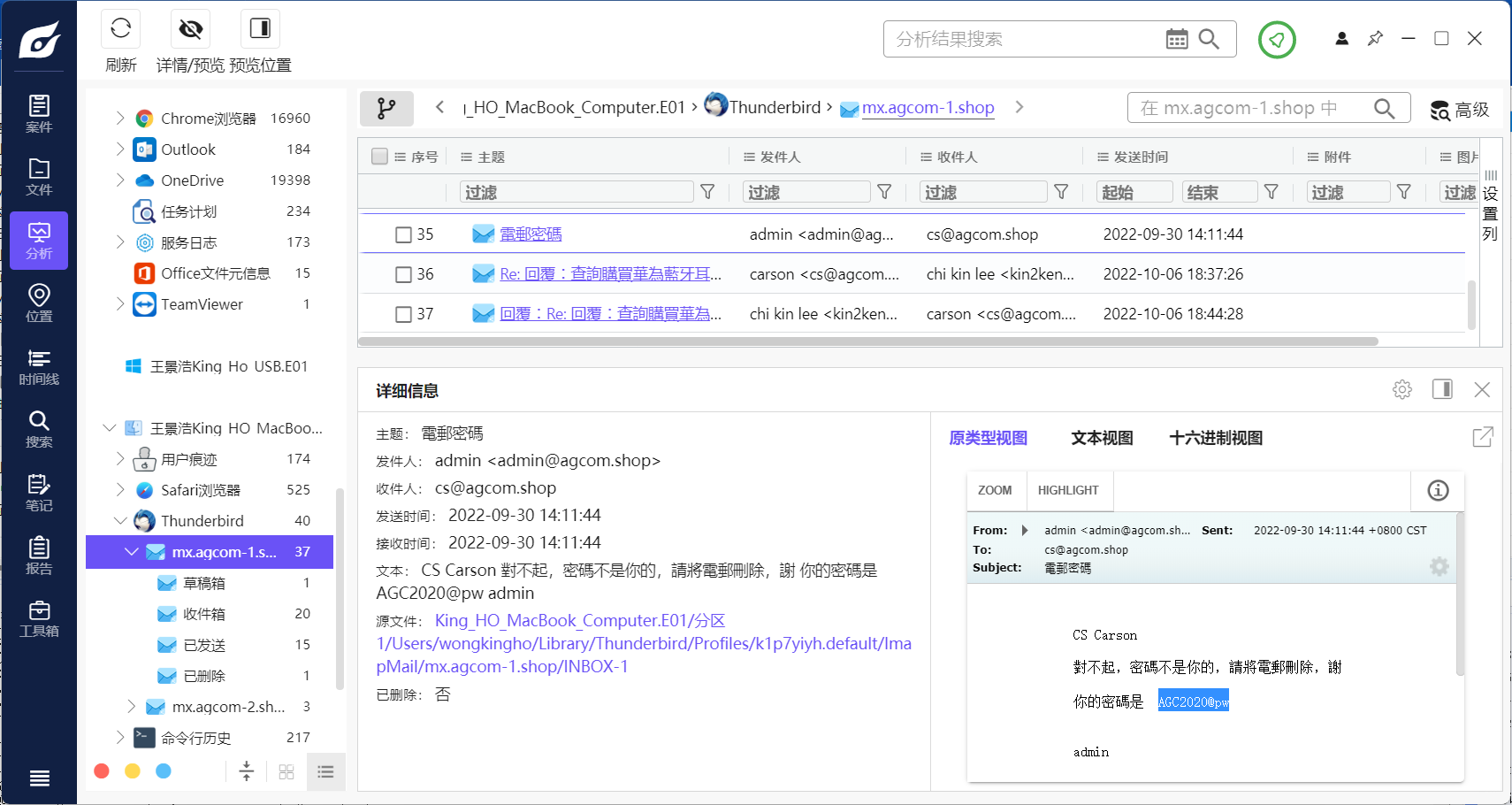Click the filter funnel for 主题 column
Image resolution: width=1512 pixels, height=805 pixels.
707,192
